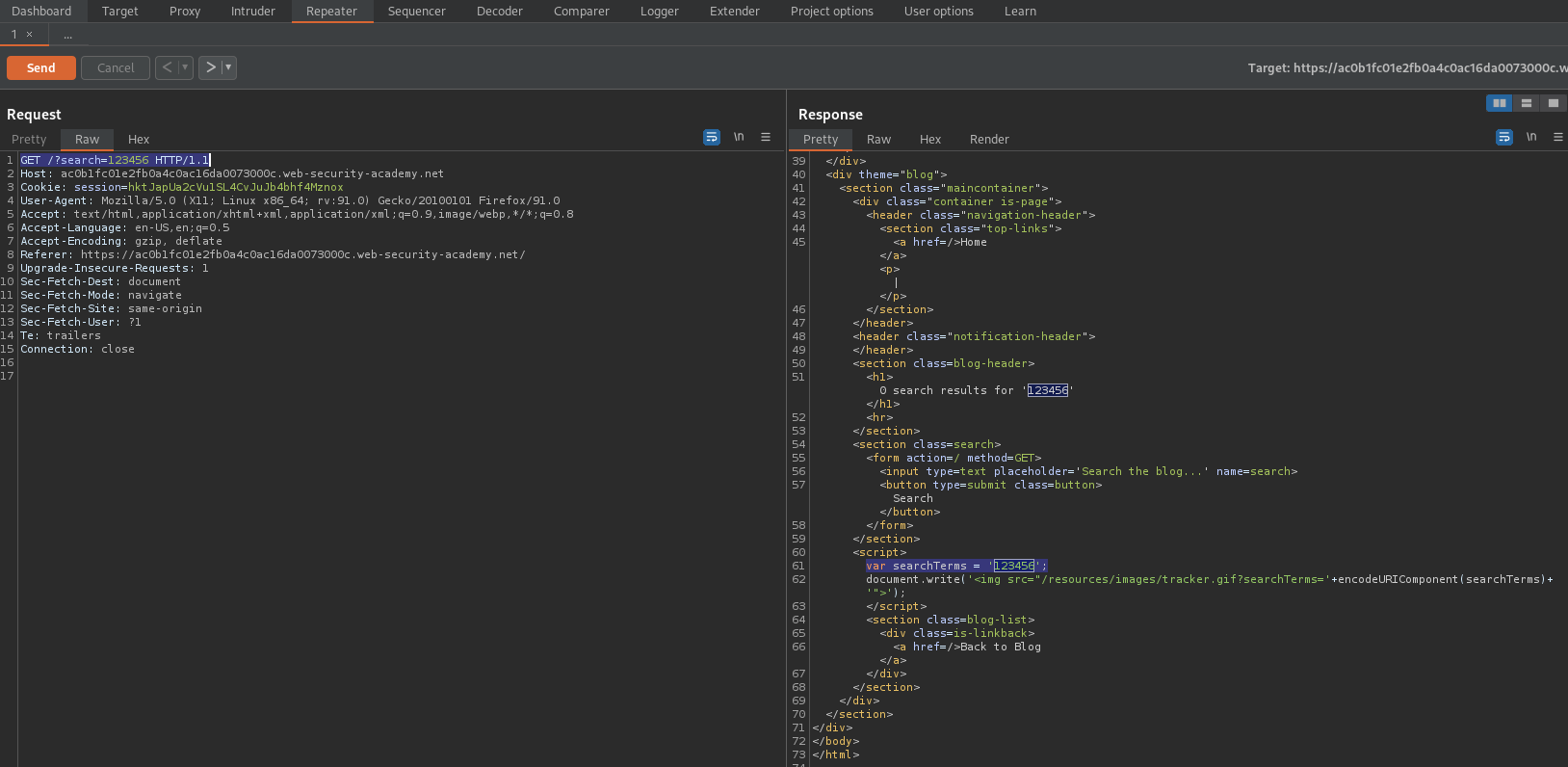The width and height of the screenshot is (1568, 767).
Task: Open the Logger tab
Action: point(660,12)
